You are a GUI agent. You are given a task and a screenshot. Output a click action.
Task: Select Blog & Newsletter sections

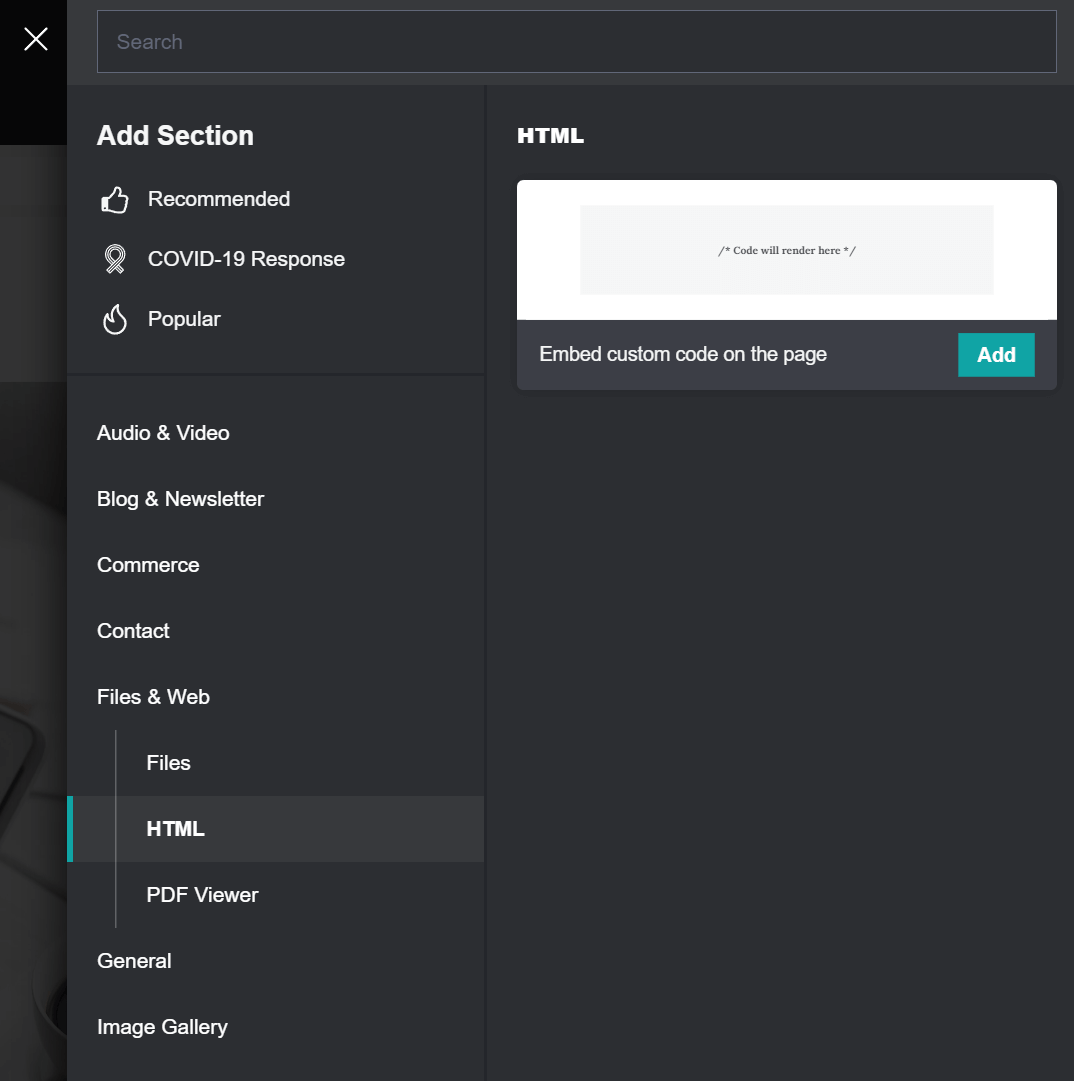tap(180, 499)
